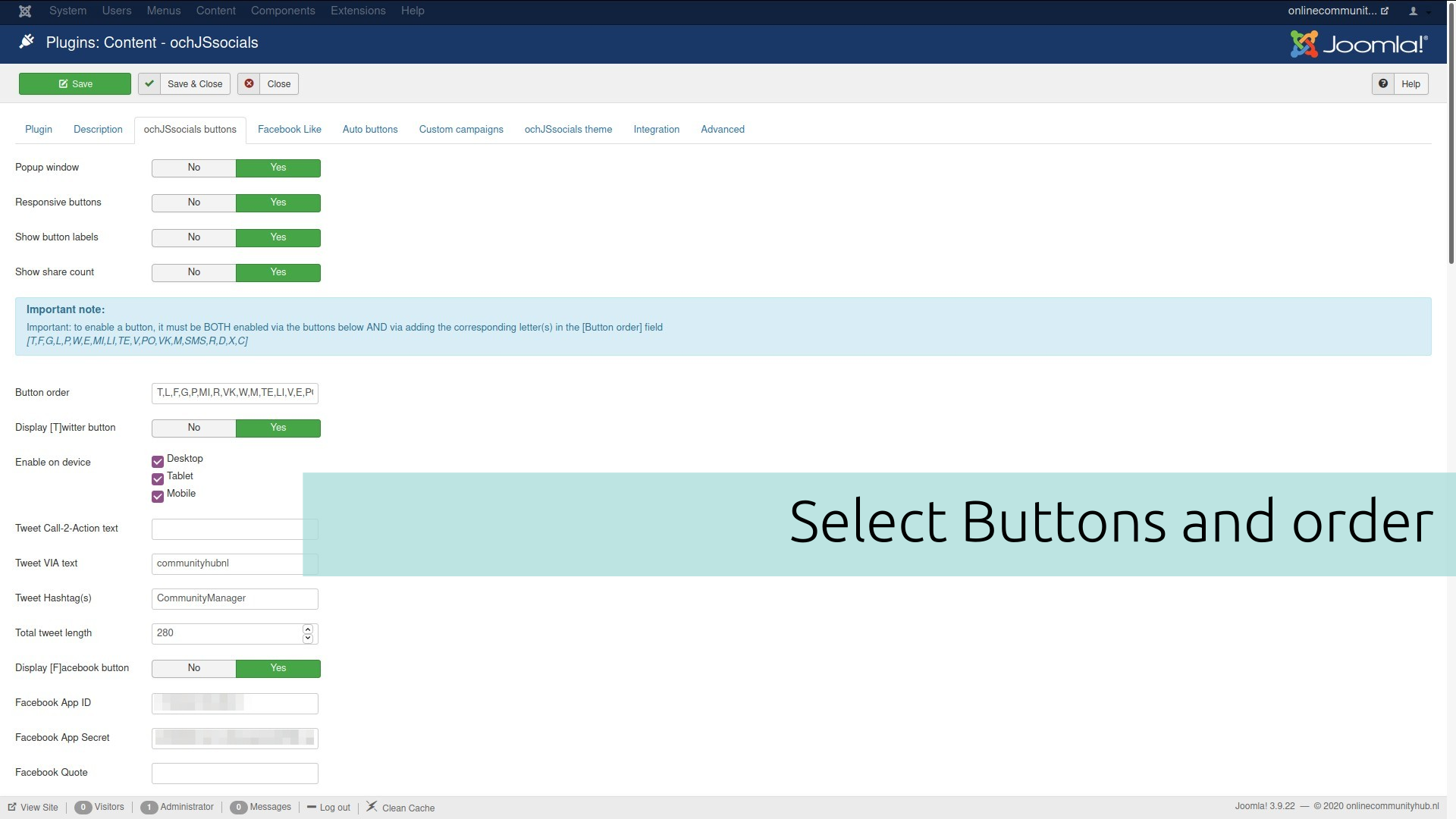
Task: Uncheck the Mobile device checkbox
Action: point(158,496)
